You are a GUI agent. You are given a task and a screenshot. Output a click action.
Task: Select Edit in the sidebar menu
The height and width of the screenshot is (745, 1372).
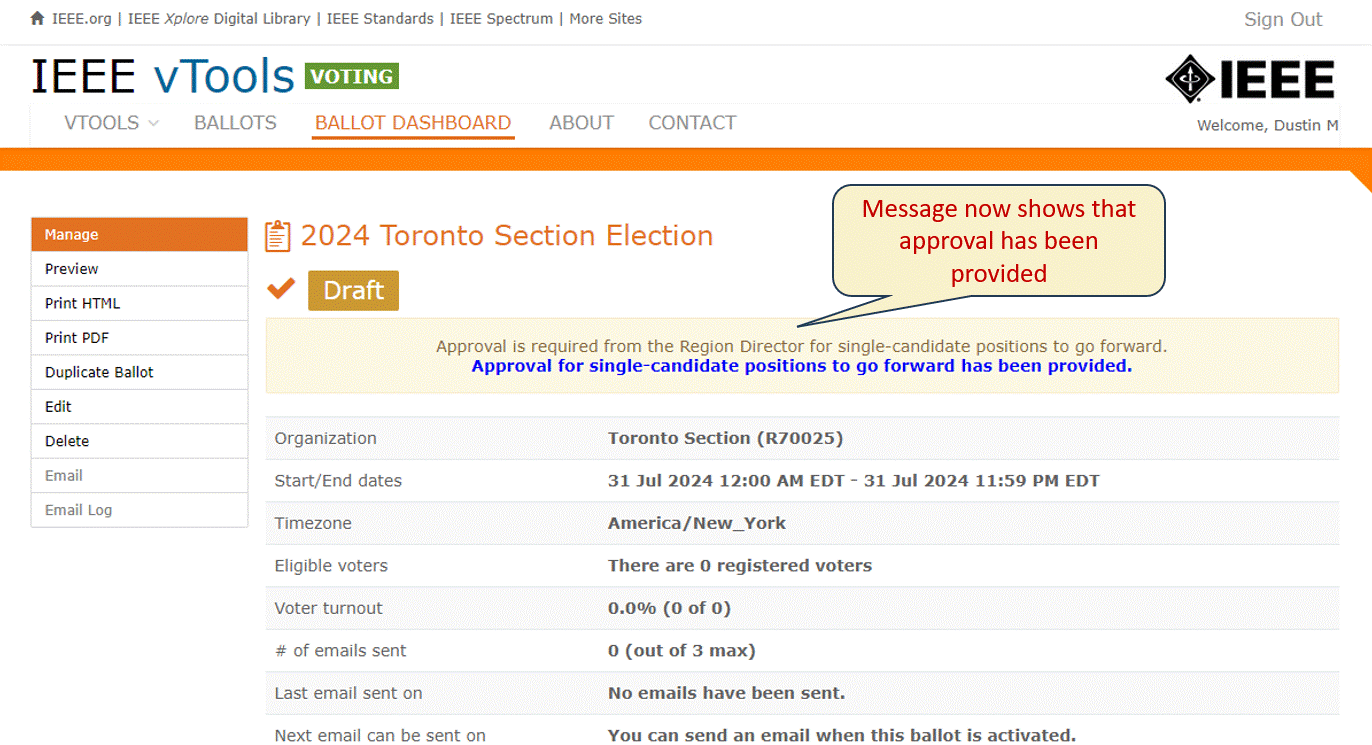(139, 407)
